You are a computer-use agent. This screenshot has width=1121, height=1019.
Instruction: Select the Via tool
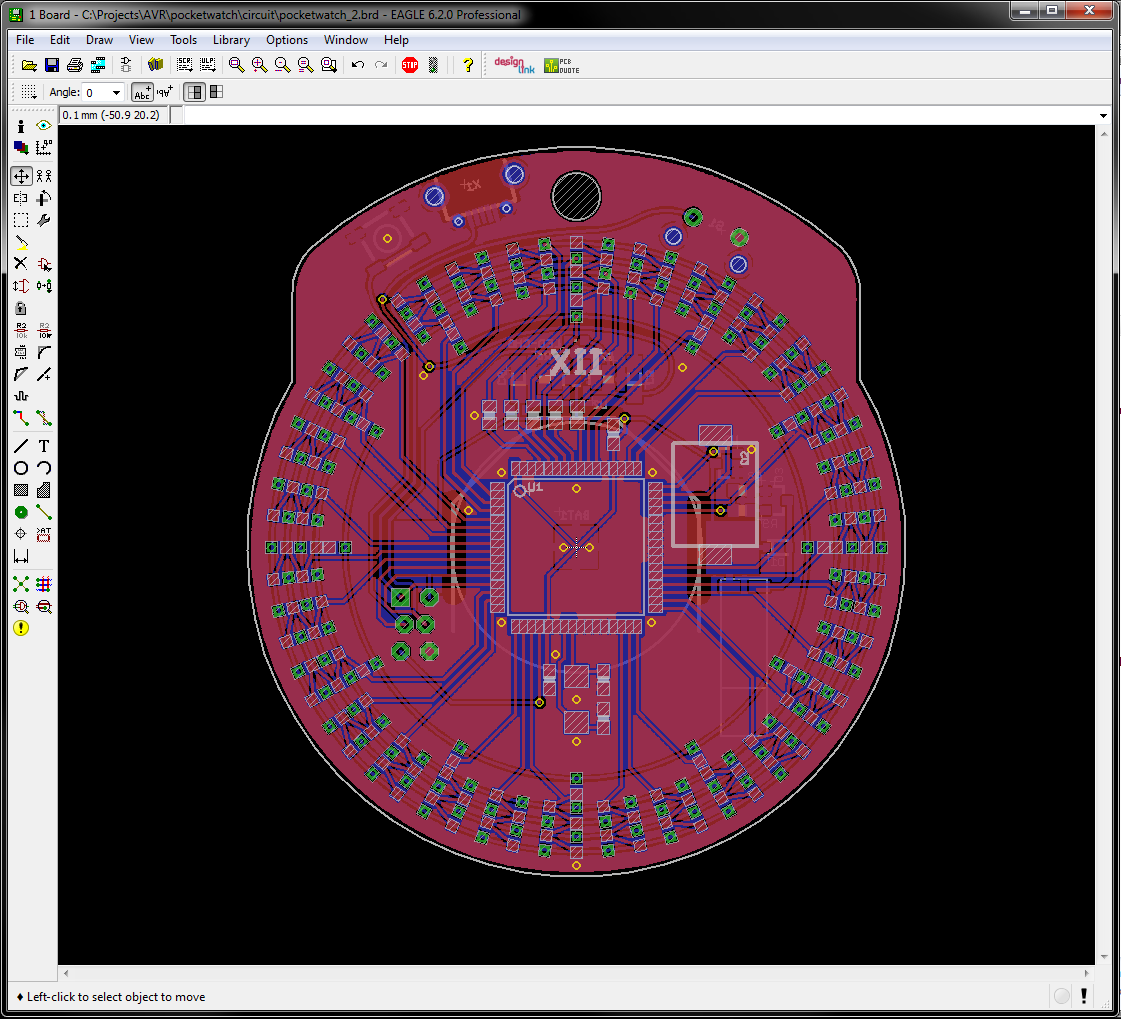click(21, 513)
